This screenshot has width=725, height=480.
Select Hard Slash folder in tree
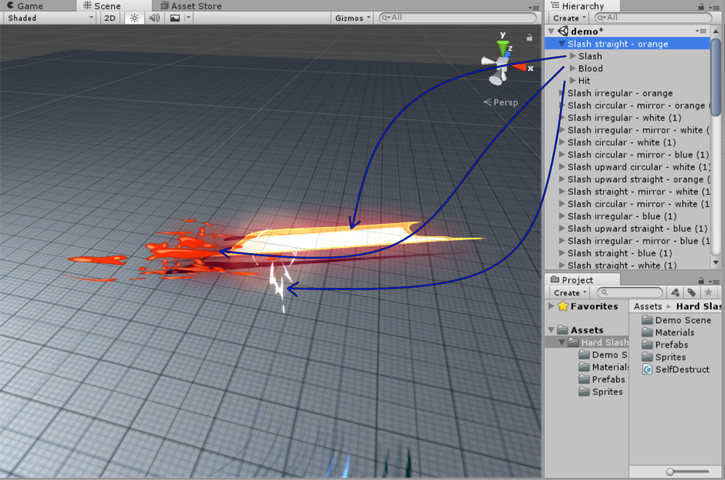(599, 342)
